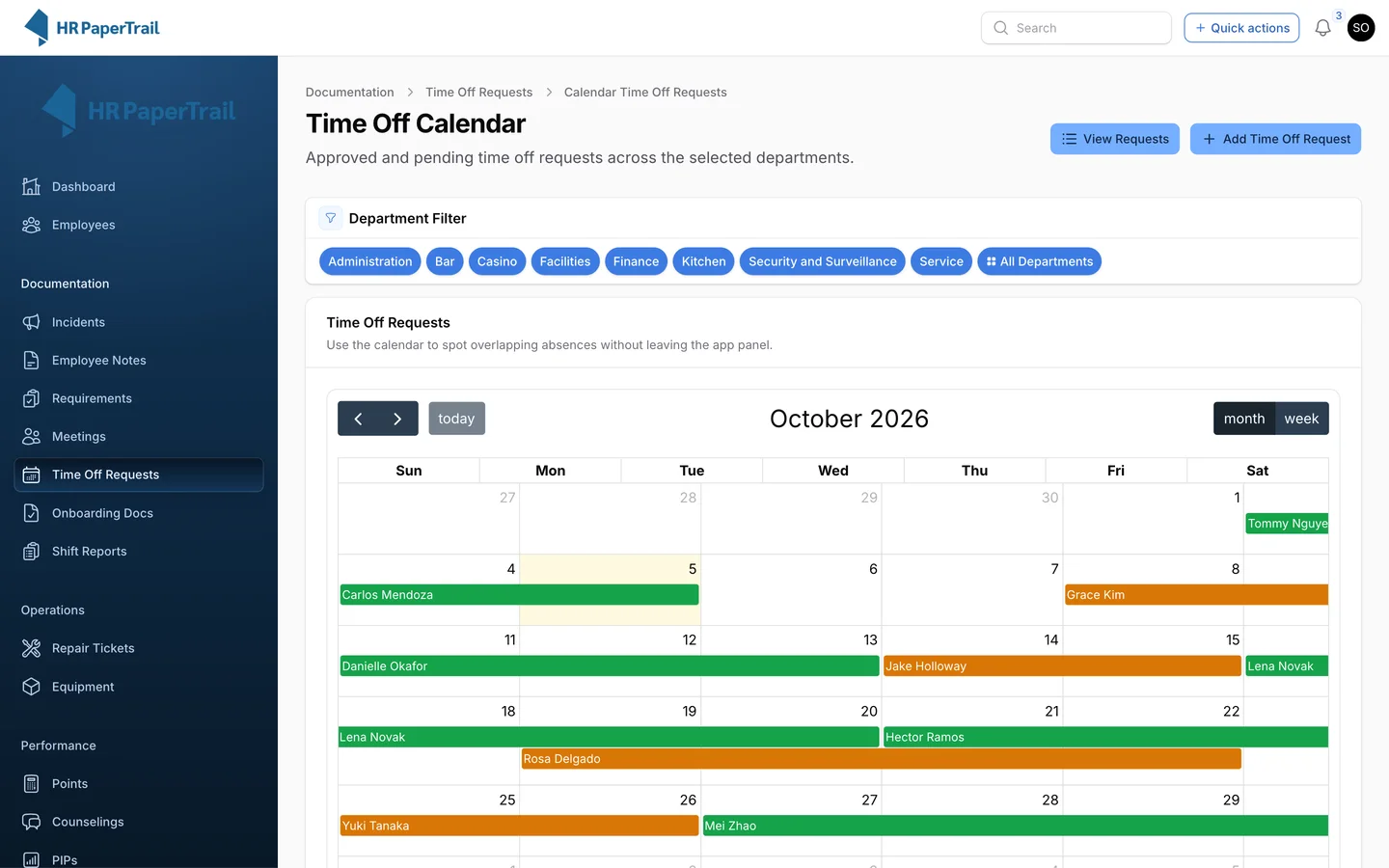Switch calendar to week view

coord(1301,419)
